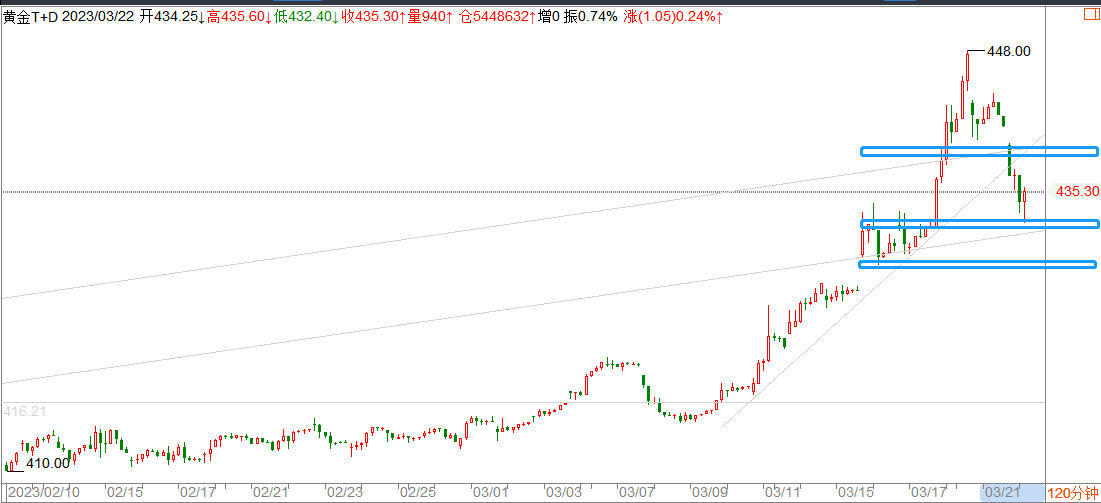Click the change 涨(1.05)0.24% value
Image resolution: width=1101 pixels, height=503 pixels.
coord(673,16)
